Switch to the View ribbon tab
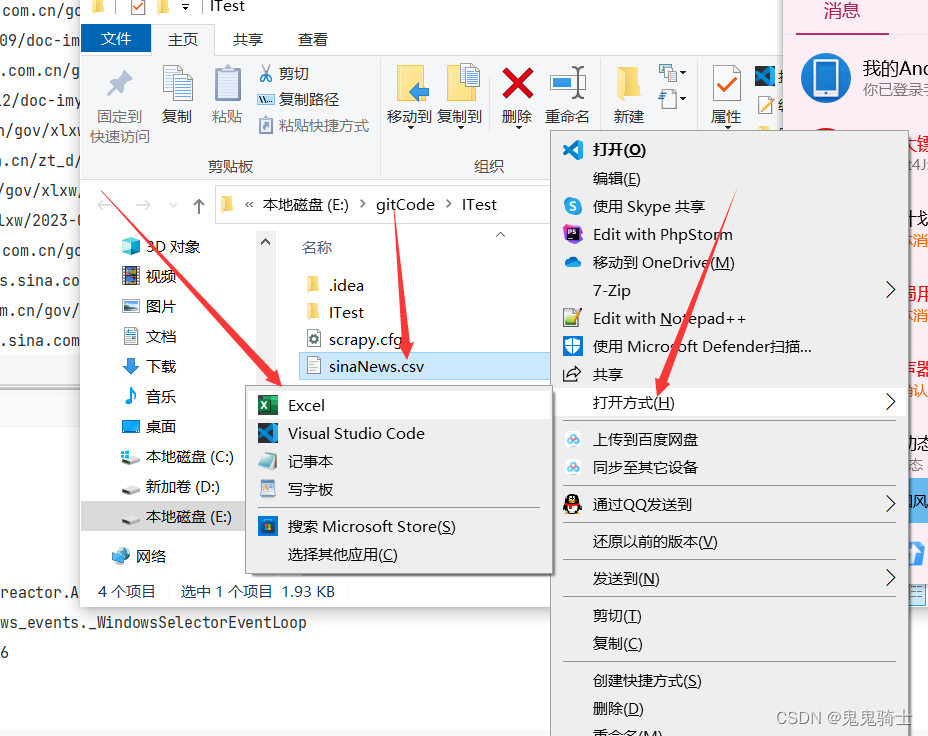The image size is (928, 736). click(312, 40)
